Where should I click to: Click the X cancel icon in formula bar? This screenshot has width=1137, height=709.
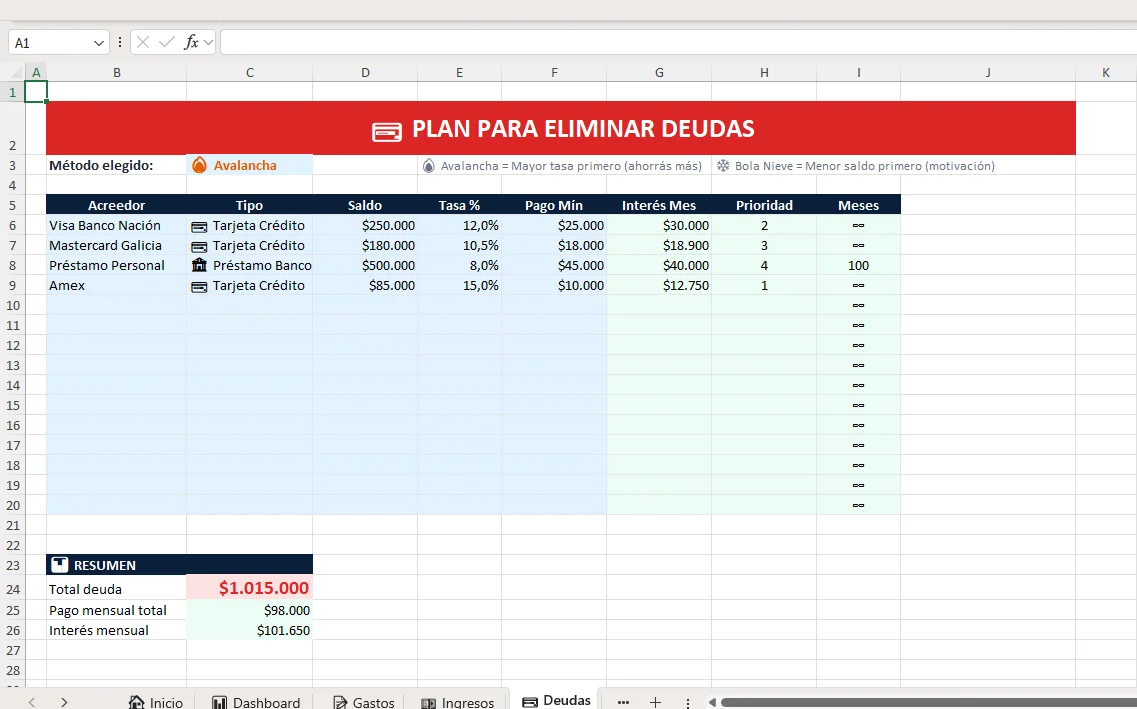click(x=143, y=42)
